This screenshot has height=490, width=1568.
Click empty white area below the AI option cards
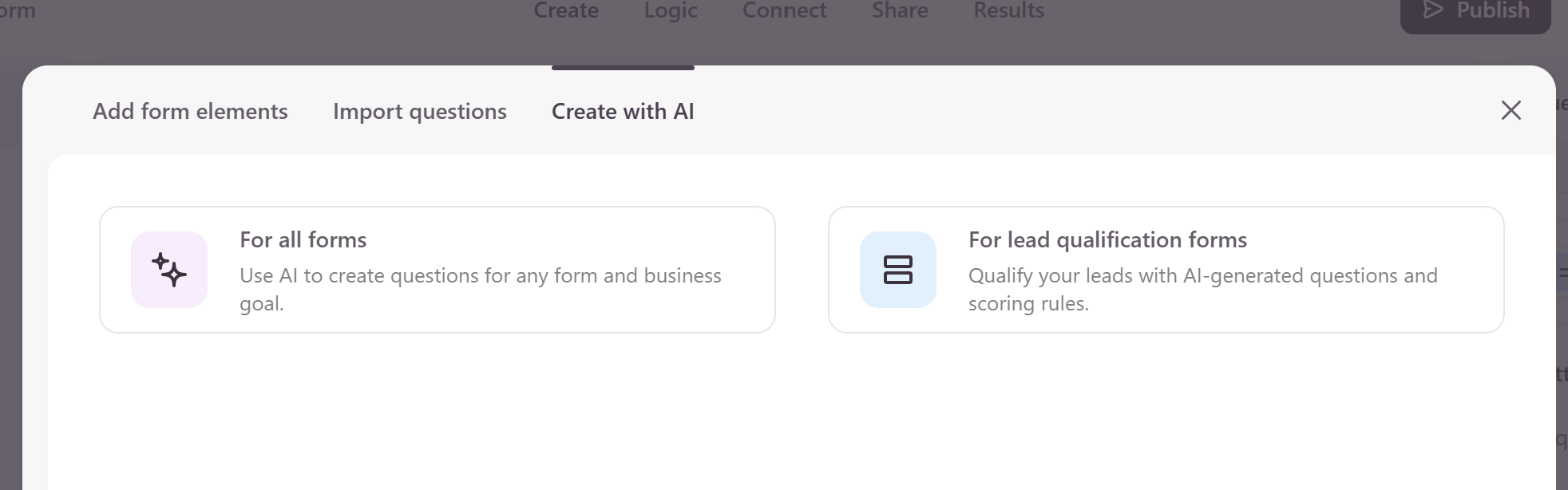pos(798,415)
